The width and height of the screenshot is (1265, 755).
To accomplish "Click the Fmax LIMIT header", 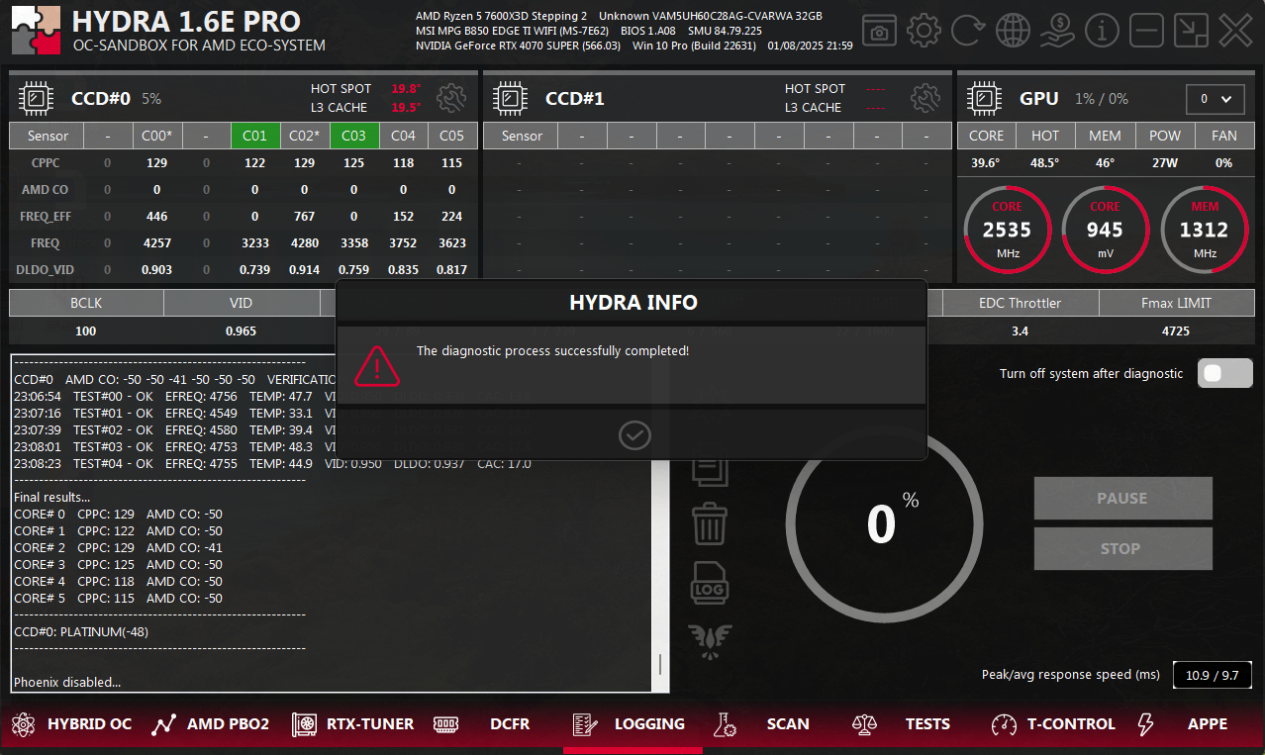I will click(x=1176, y=303).
